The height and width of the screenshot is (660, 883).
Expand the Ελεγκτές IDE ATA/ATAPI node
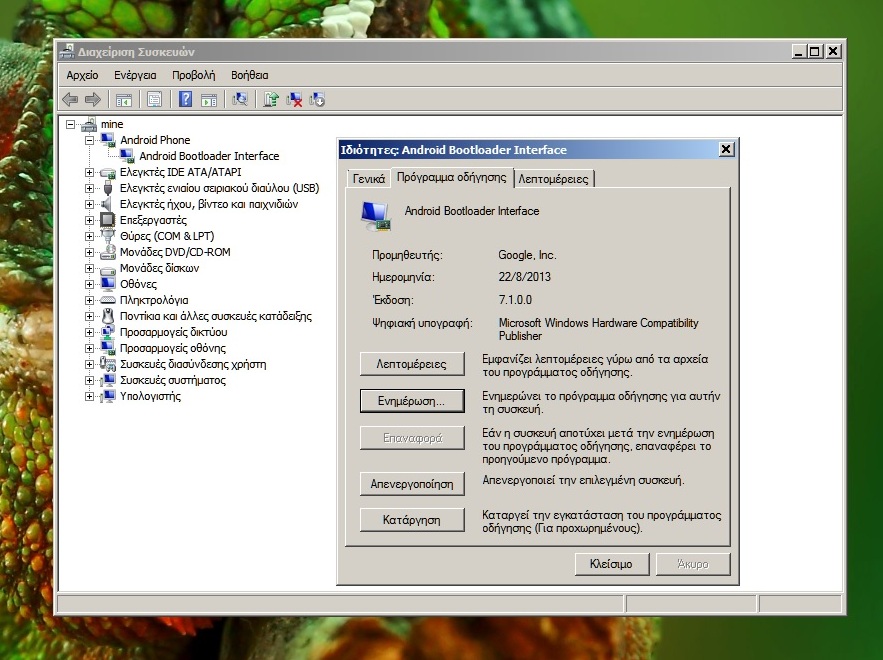click(x=89, y=172)
